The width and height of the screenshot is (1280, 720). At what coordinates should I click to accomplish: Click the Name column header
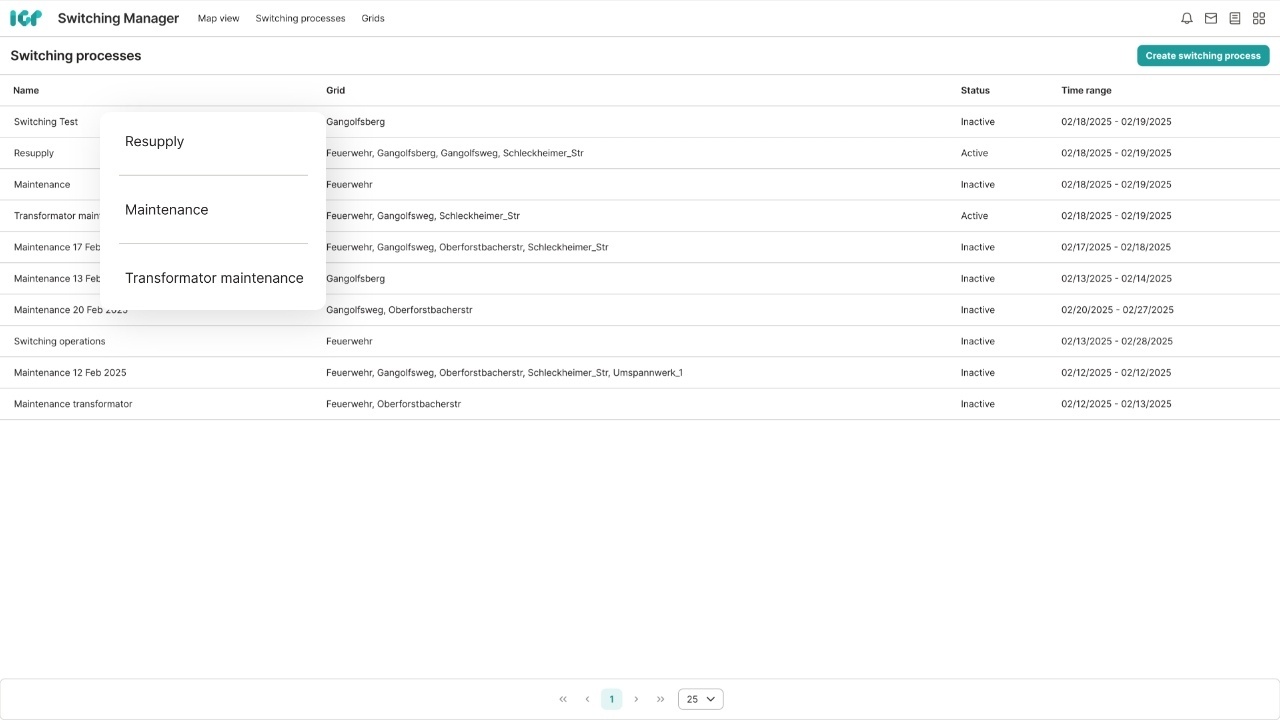25,90
